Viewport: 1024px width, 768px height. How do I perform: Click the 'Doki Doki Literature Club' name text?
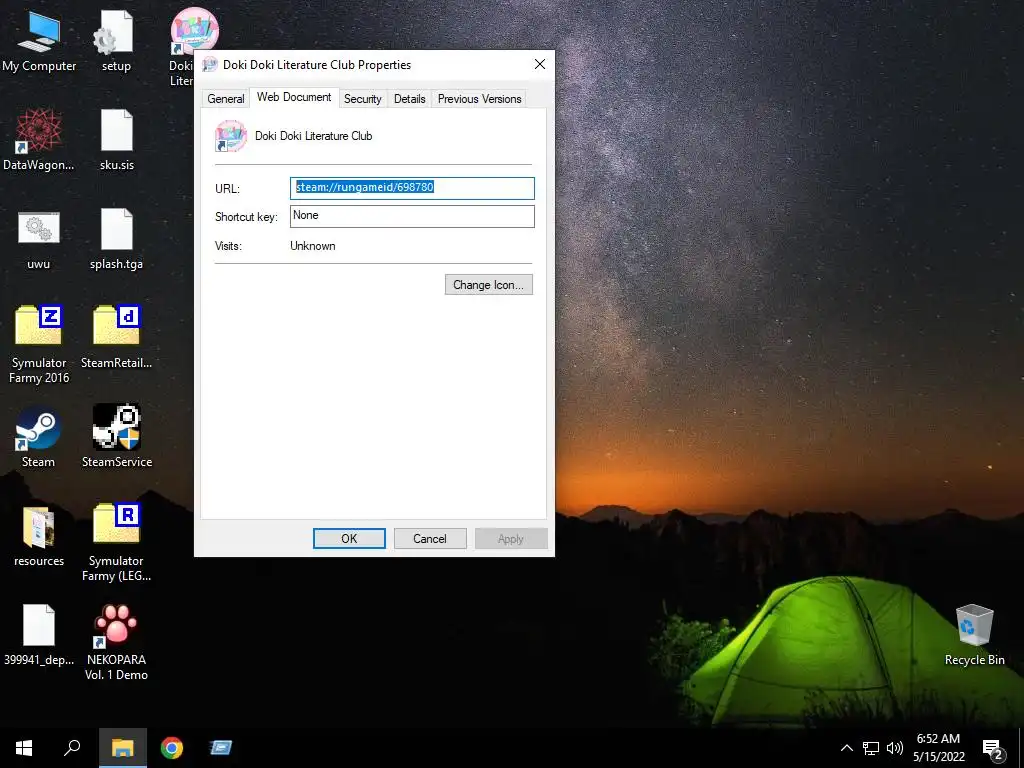313,136
